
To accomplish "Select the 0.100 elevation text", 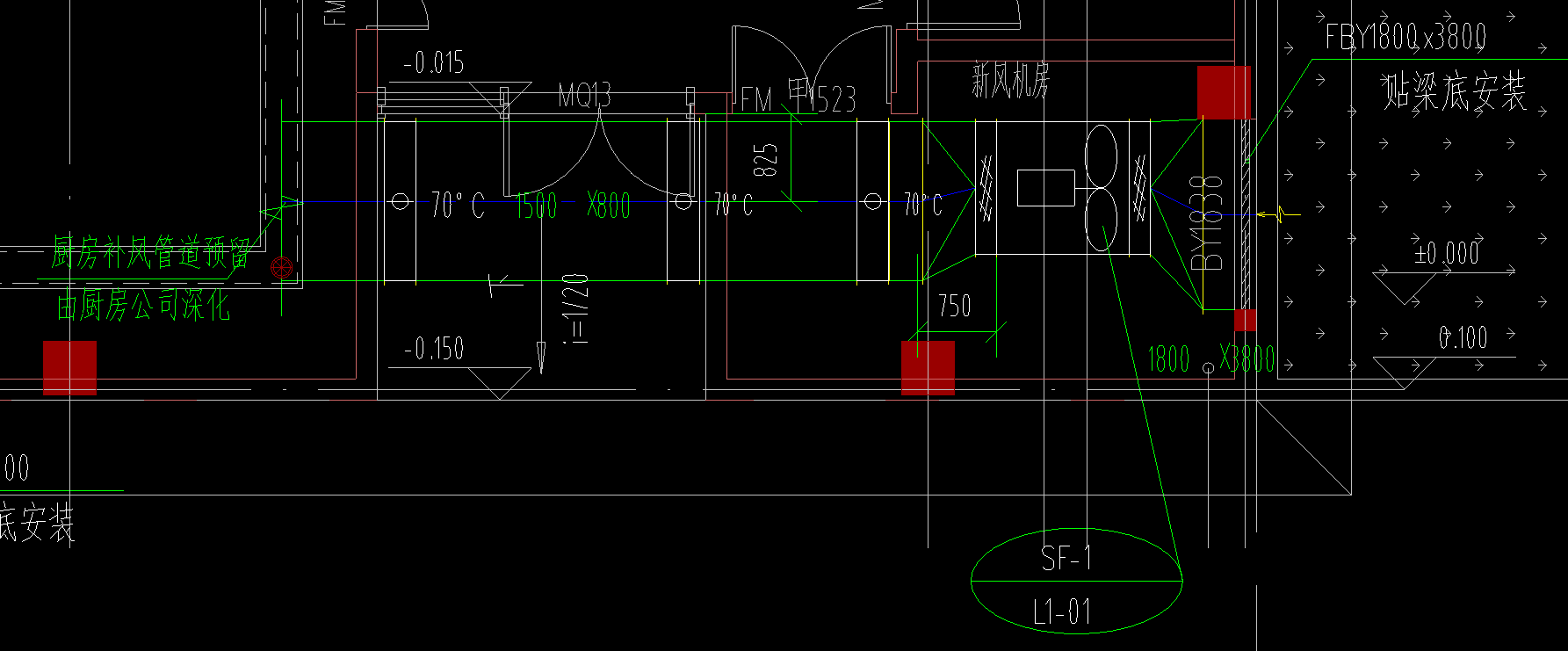I will 1463,337.
